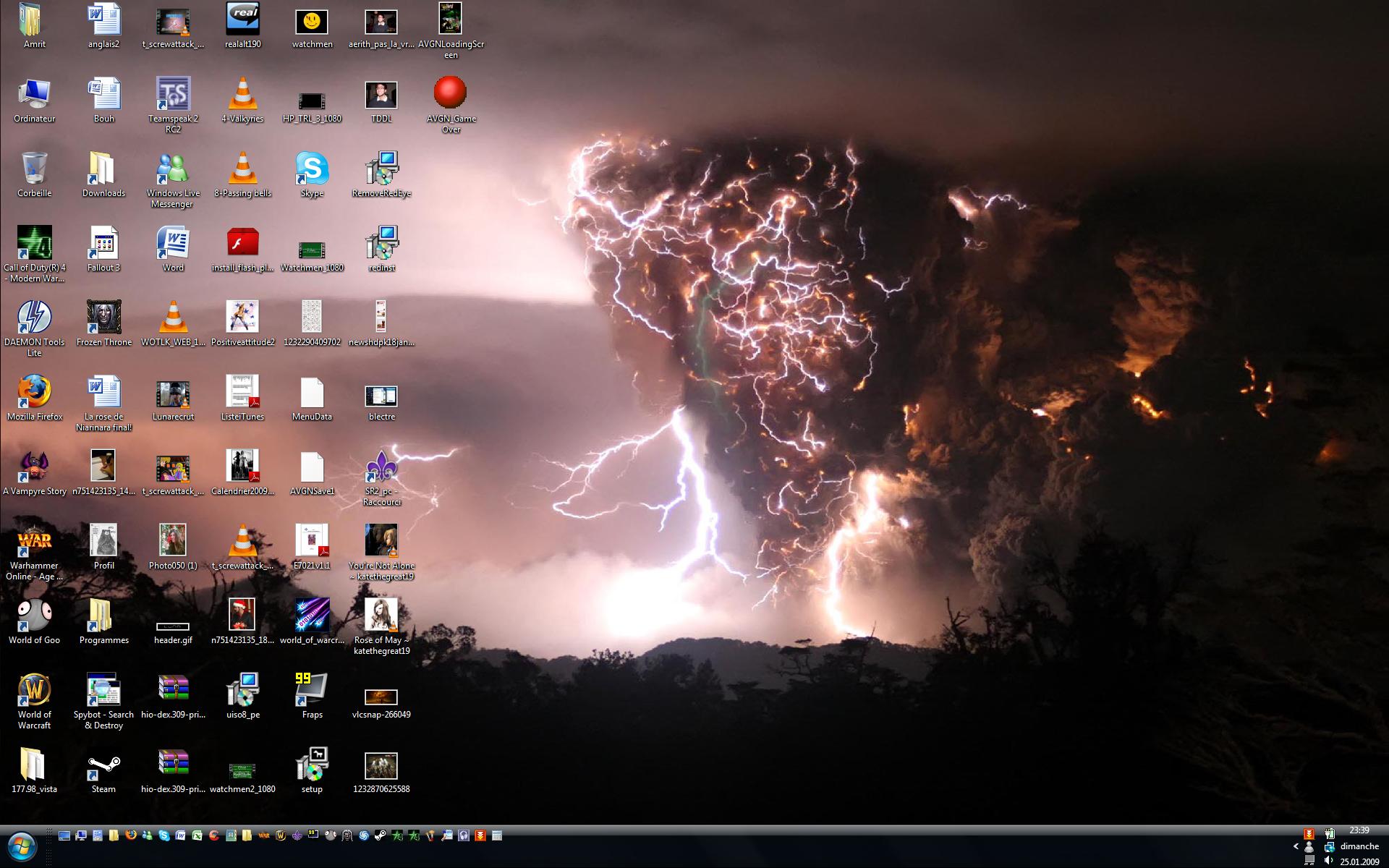Expand hidden system tray icons arrow
Screen dimensions: 1389x868
pyautogui.click(x=1296, y=846)
